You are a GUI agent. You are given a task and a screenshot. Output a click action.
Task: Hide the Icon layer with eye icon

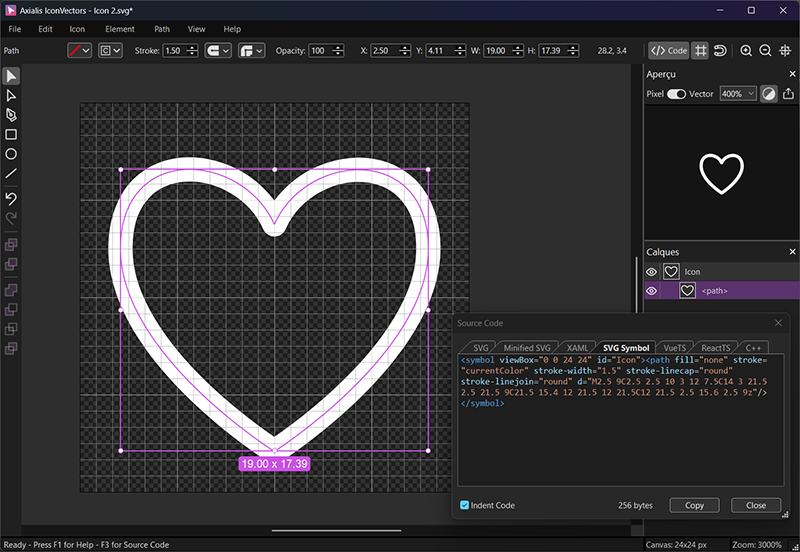pos(651,271)
